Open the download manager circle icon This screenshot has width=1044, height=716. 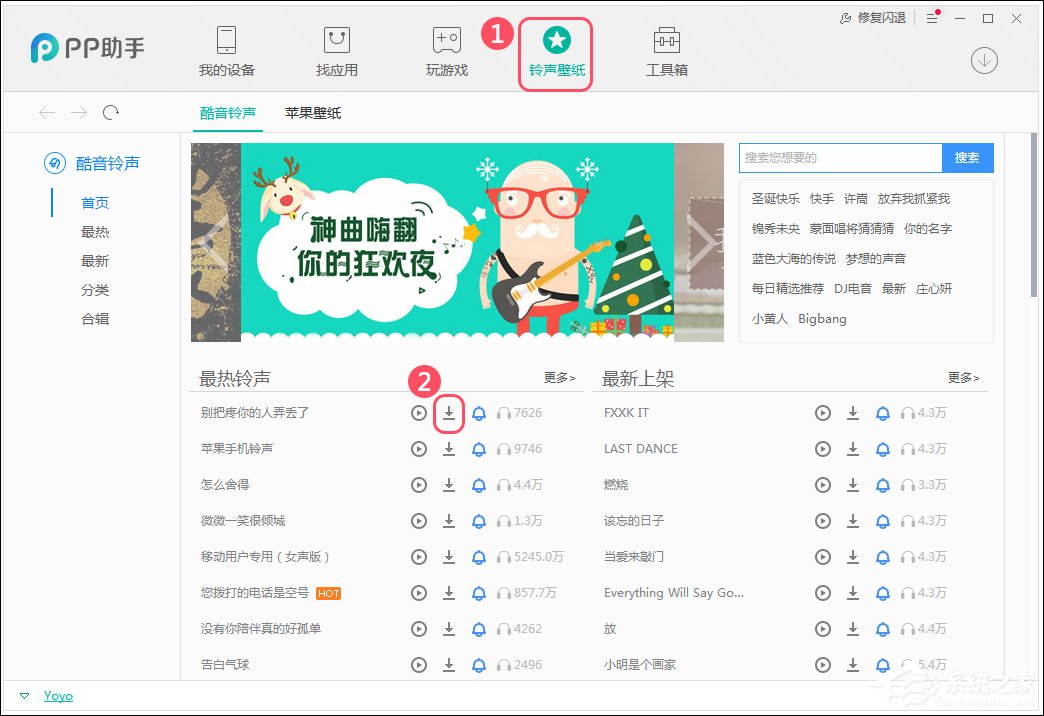point(983,60)
